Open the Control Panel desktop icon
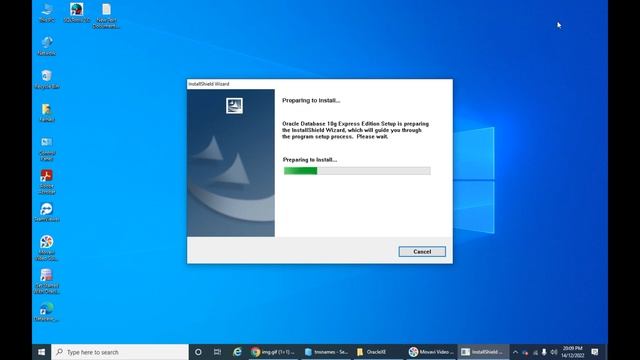The height and width of the screenshot is (360, 640). point(47,149)
